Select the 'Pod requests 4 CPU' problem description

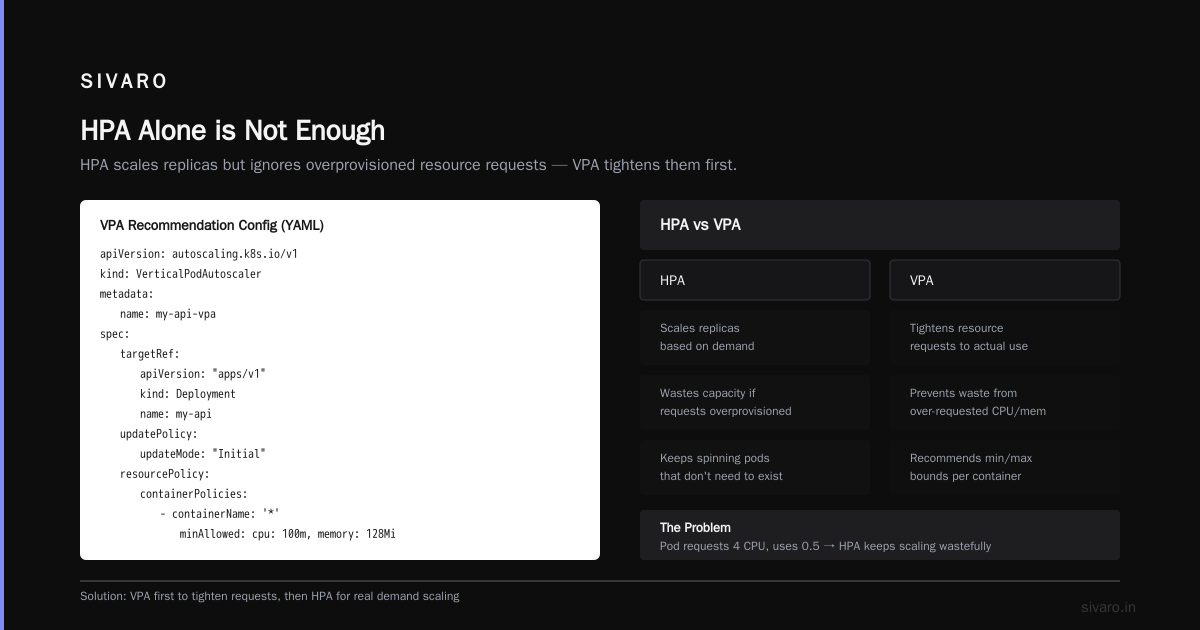pos(825,546)
